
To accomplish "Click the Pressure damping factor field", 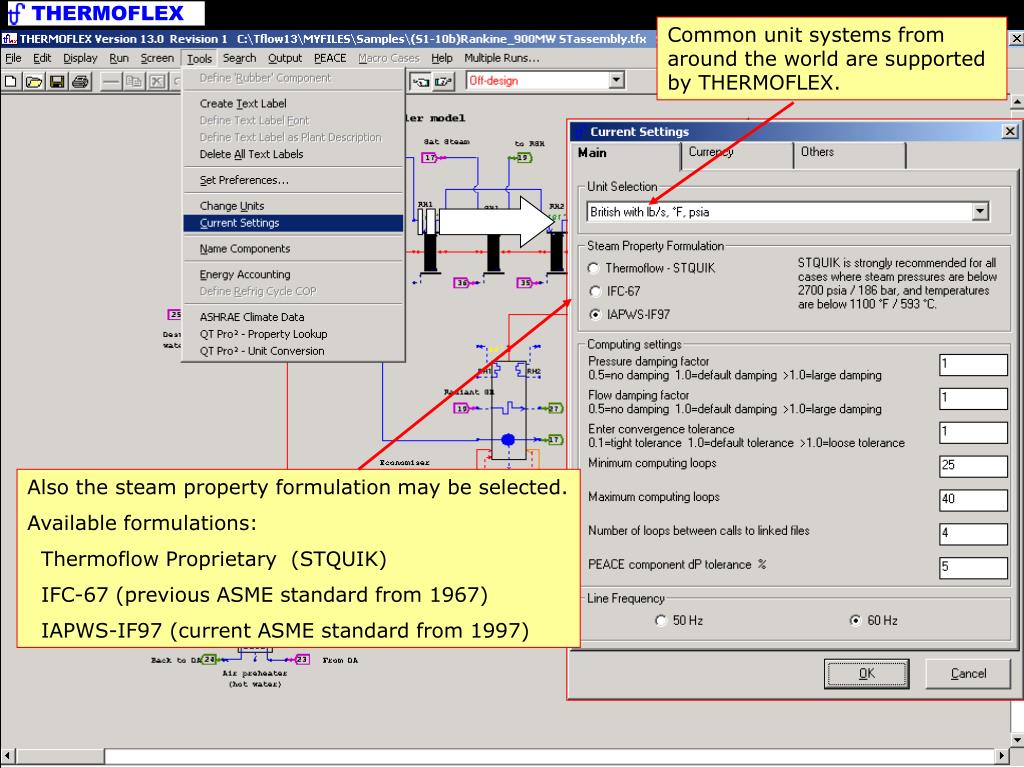I will (973, 364).
